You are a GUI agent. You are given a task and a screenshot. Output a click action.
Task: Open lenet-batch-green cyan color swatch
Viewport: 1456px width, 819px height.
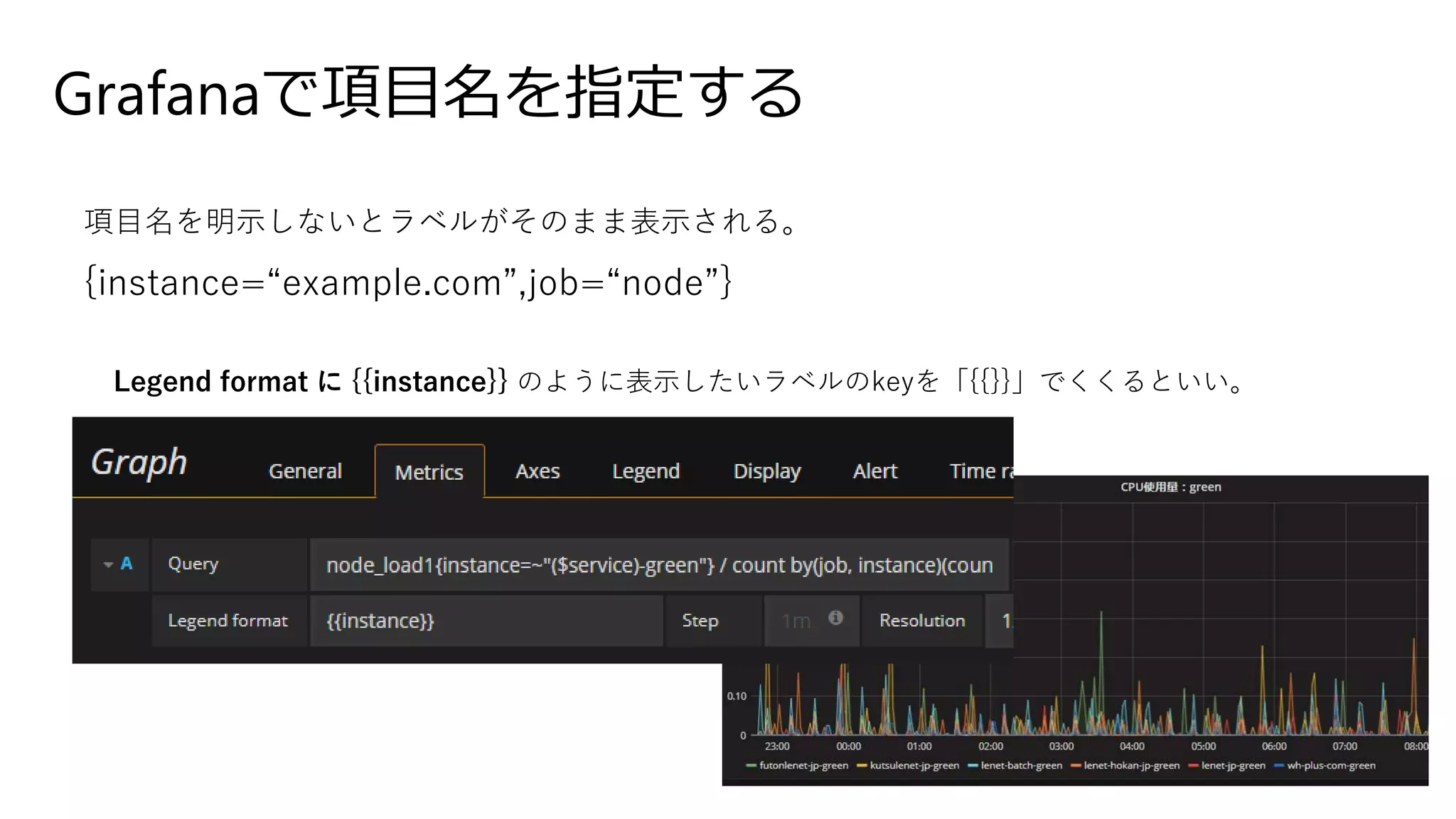[973, 766]
